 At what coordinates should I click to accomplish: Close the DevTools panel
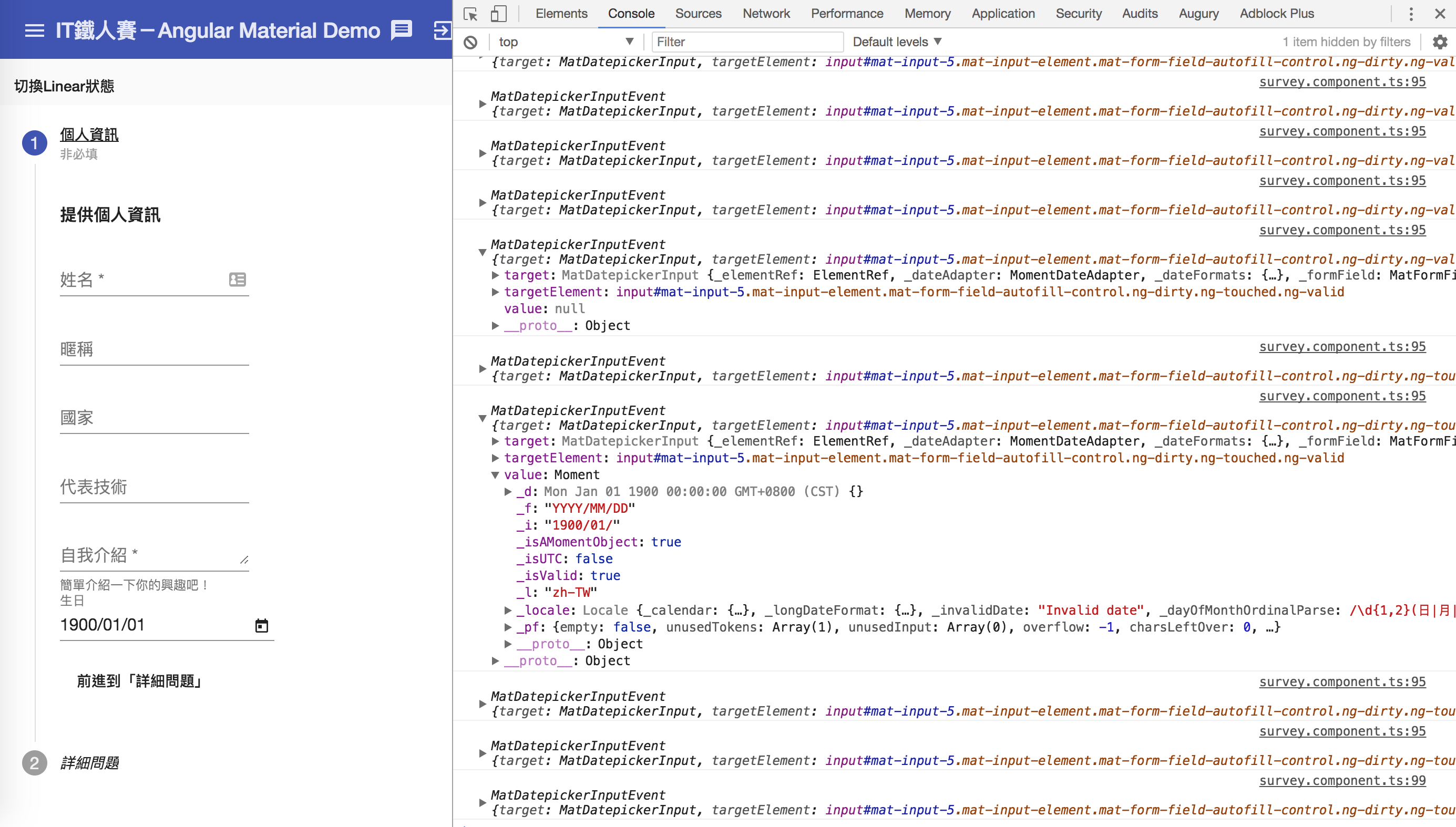1440,14
